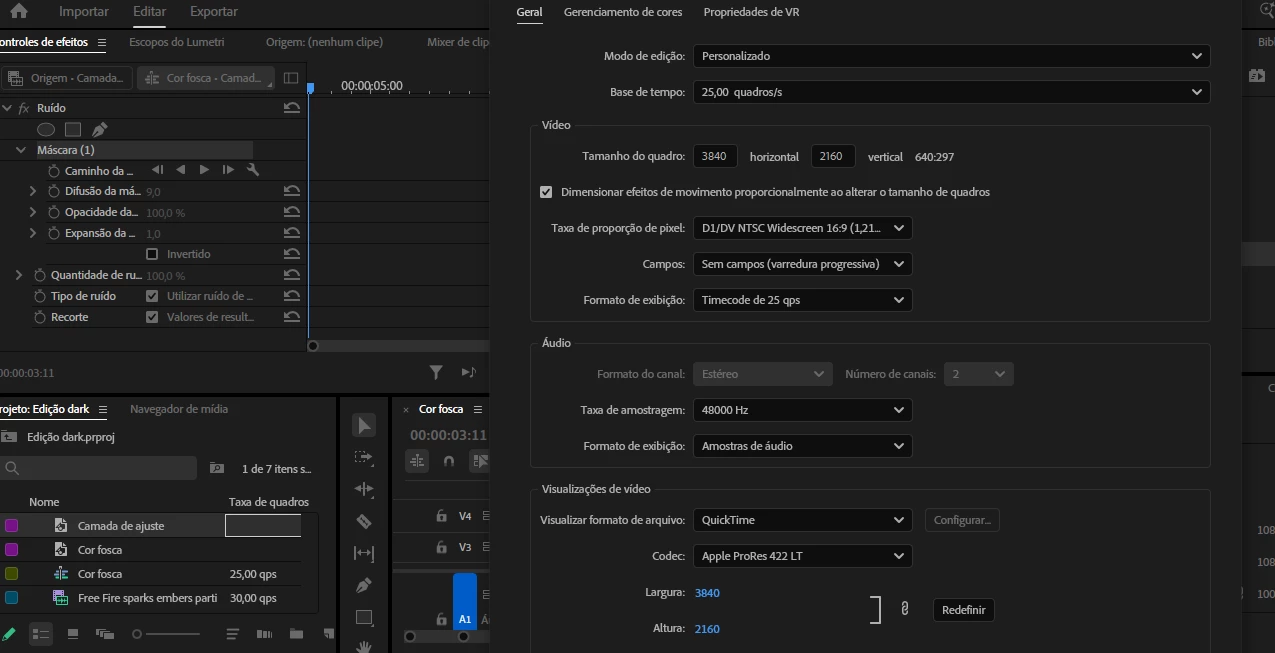This screenshot has width=1275, height=653.
Task: Adjust the project thumbnail zoom slider
Action: tap(167, 634)
